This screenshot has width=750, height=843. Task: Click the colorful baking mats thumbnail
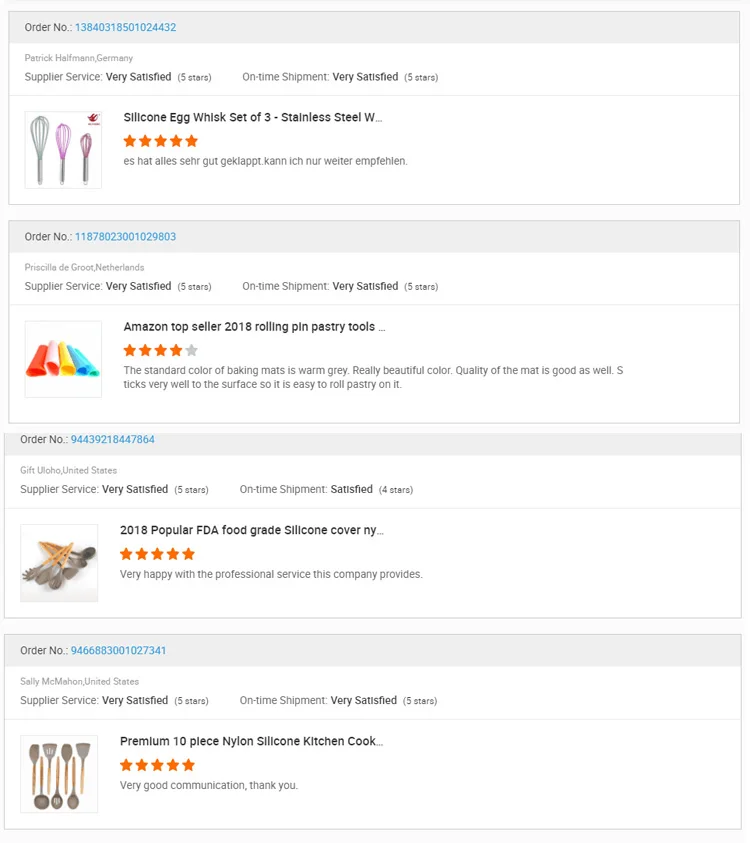click(x=63, y=359)
